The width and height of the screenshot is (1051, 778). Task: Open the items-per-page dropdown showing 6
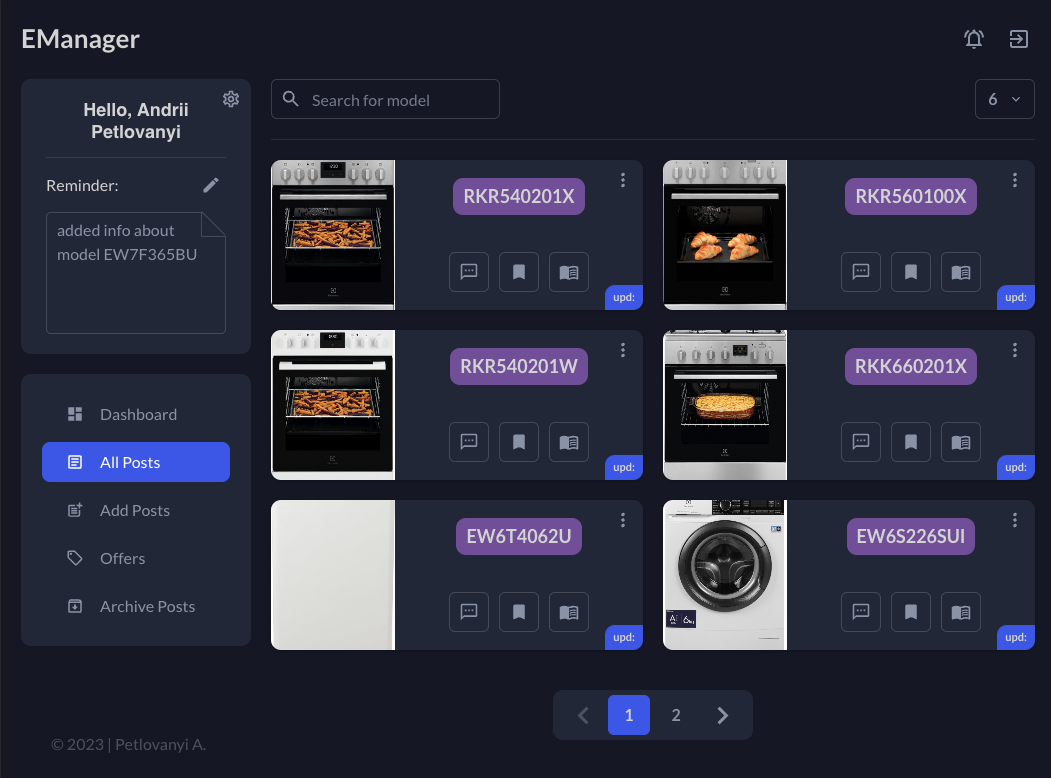coord(1004,99)
